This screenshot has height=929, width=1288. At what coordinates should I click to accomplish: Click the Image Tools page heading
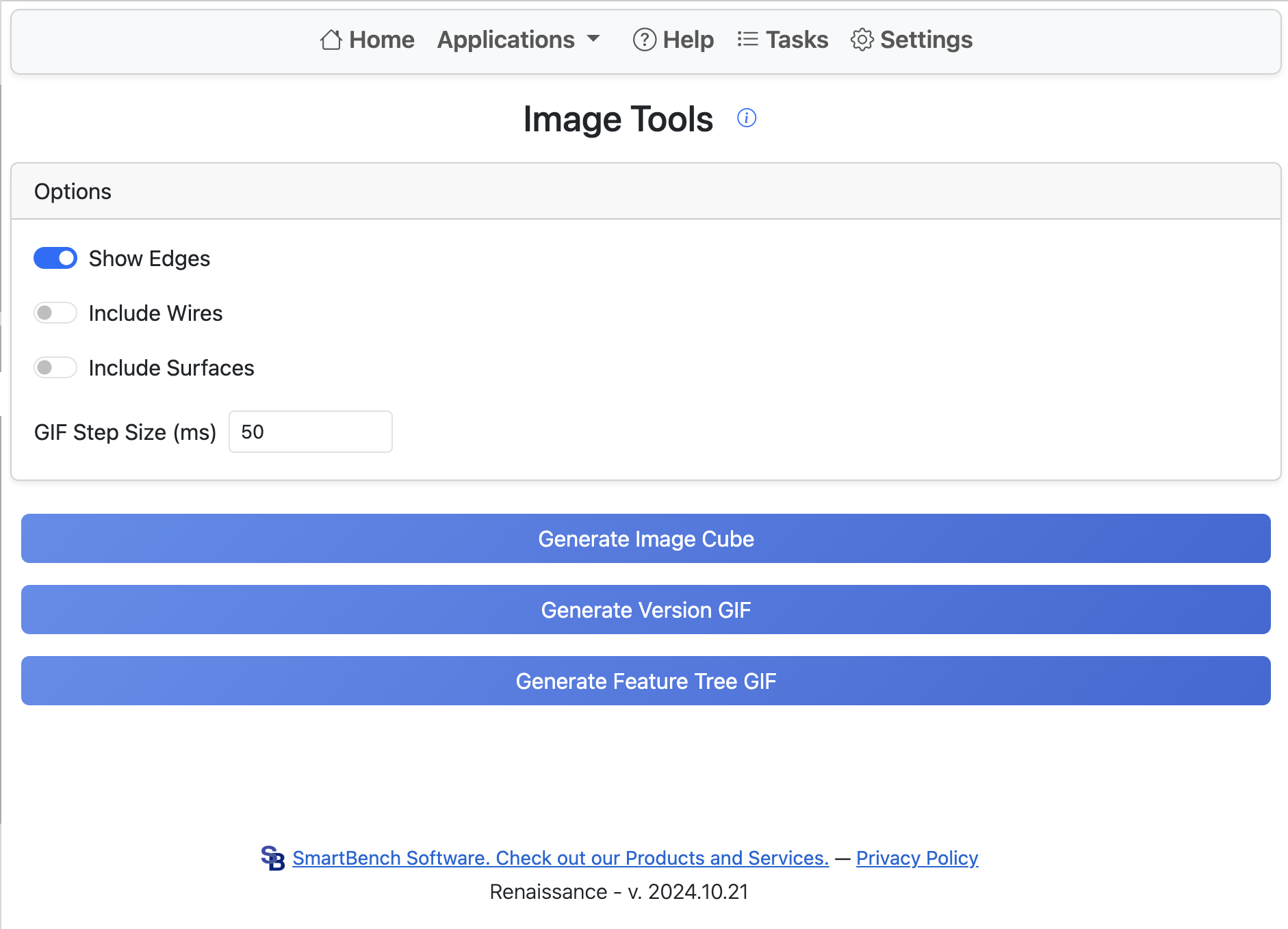point(618,119)
